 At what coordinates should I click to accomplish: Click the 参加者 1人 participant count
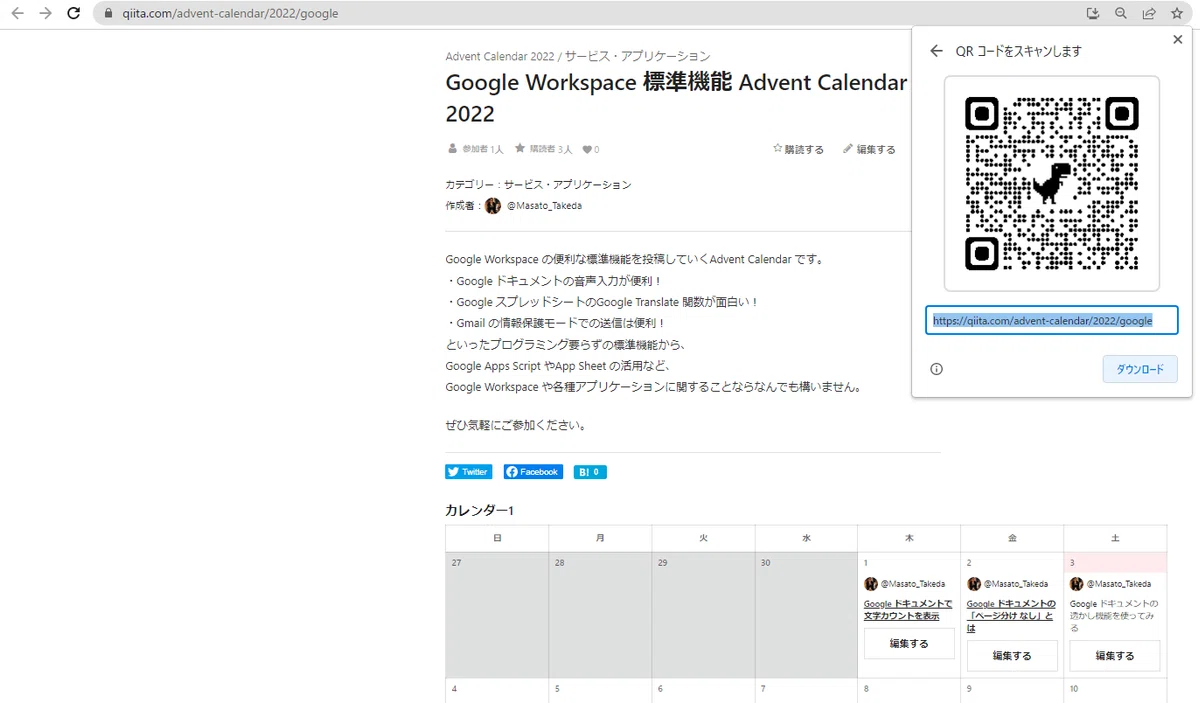(x=476, y=150)
